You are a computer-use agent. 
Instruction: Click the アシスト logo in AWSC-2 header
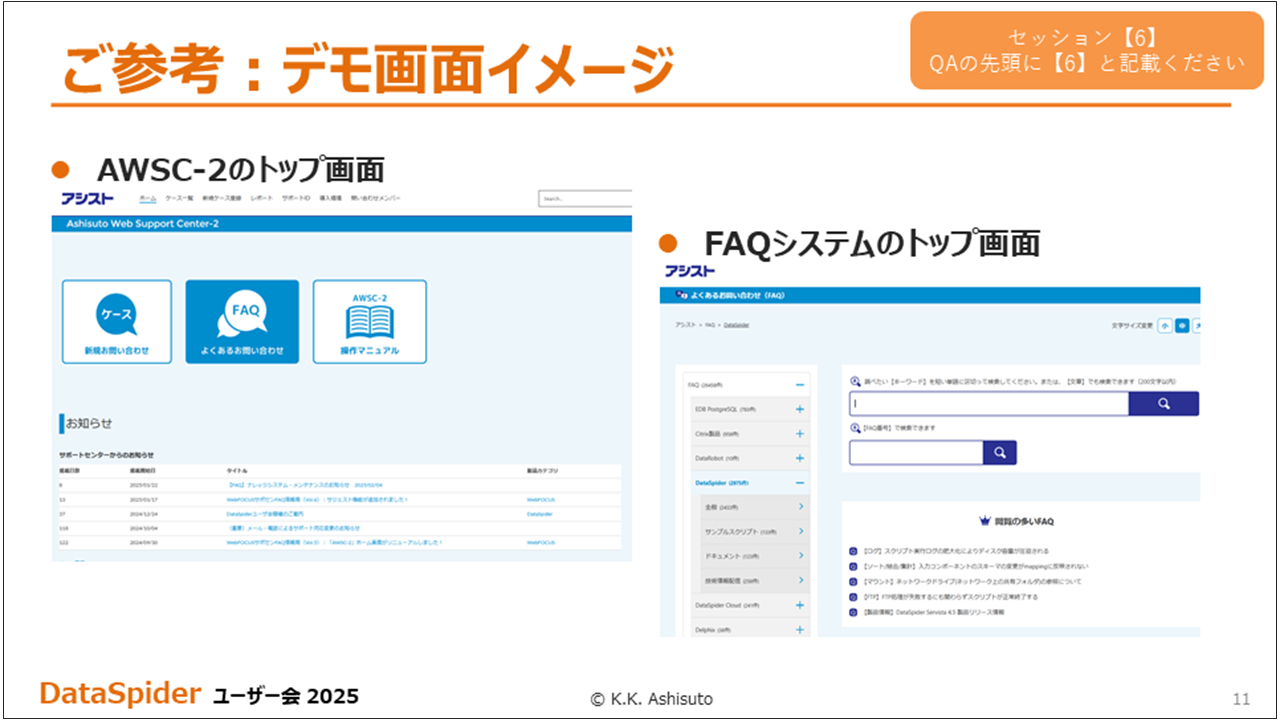87,198
